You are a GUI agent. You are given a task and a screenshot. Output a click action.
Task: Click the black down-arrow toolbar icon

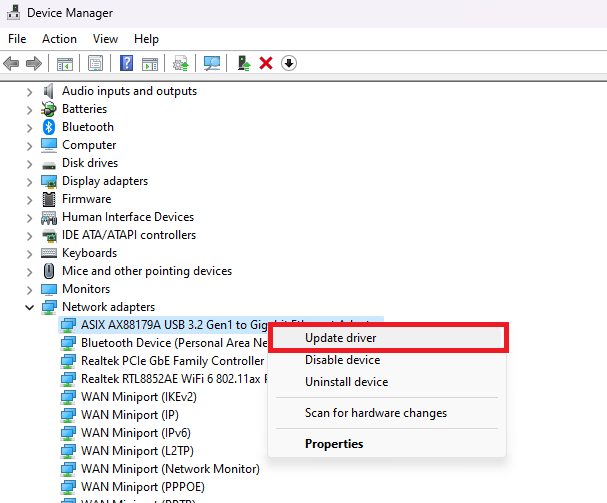point(289,63)
